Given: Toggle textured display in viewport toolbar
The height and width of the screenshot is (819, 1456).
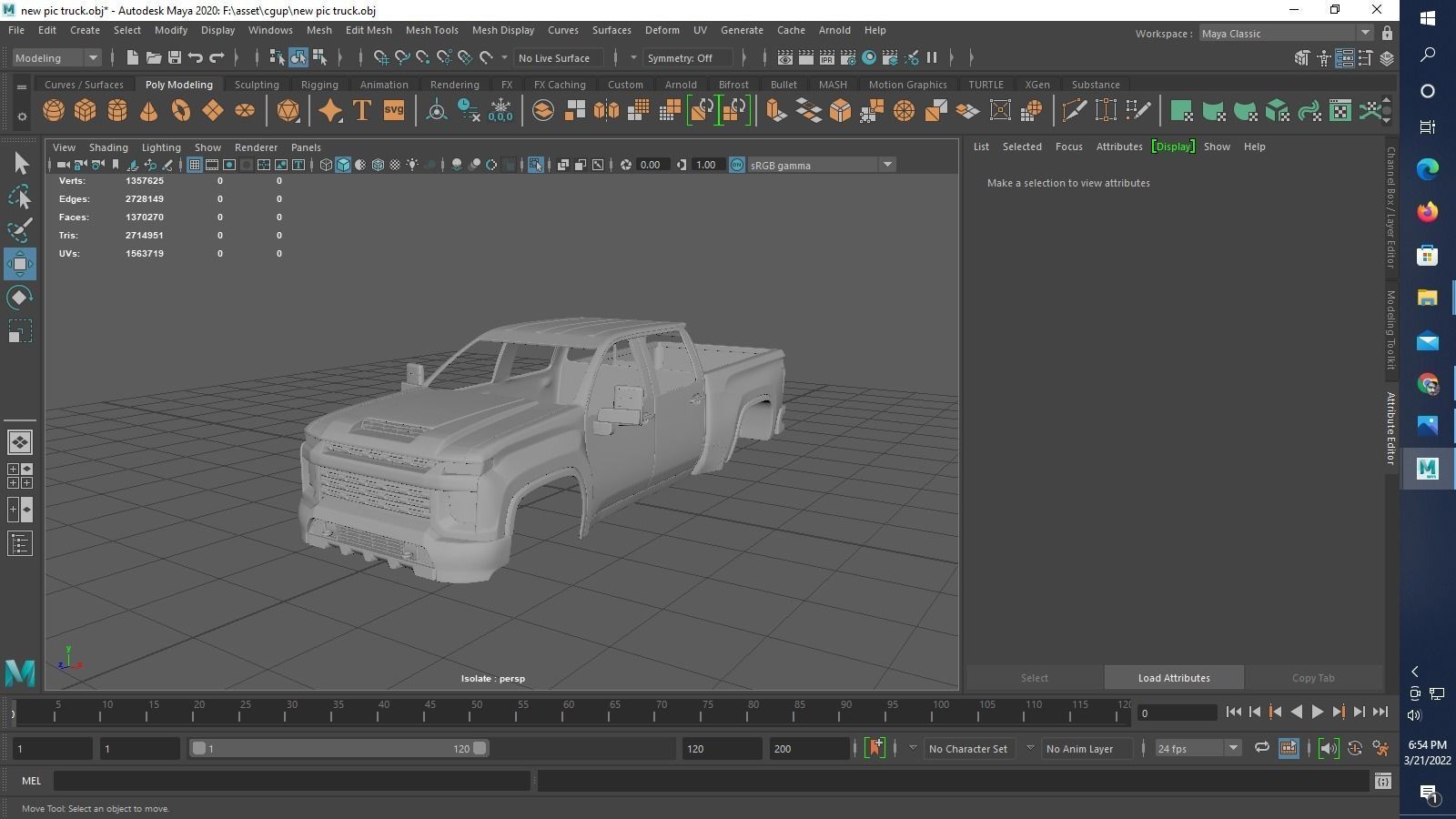Looking at the screenshot, I should (395, 165).
